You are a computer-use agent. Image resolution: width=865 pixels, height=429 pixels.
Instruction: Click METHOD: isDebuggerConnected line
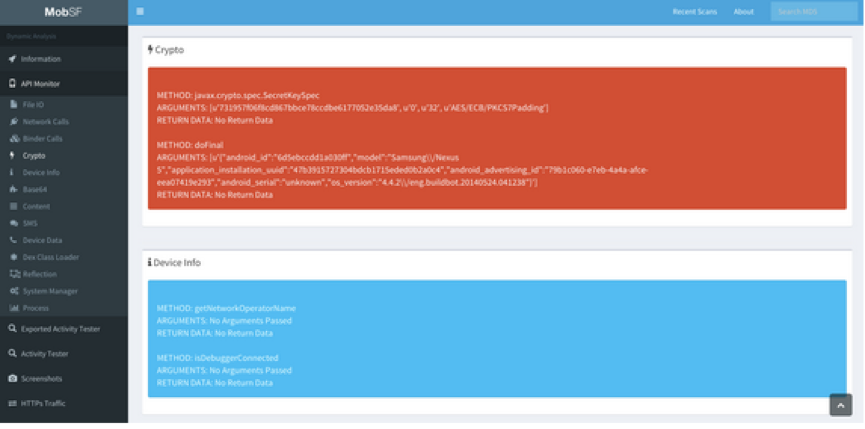(217, 358)
